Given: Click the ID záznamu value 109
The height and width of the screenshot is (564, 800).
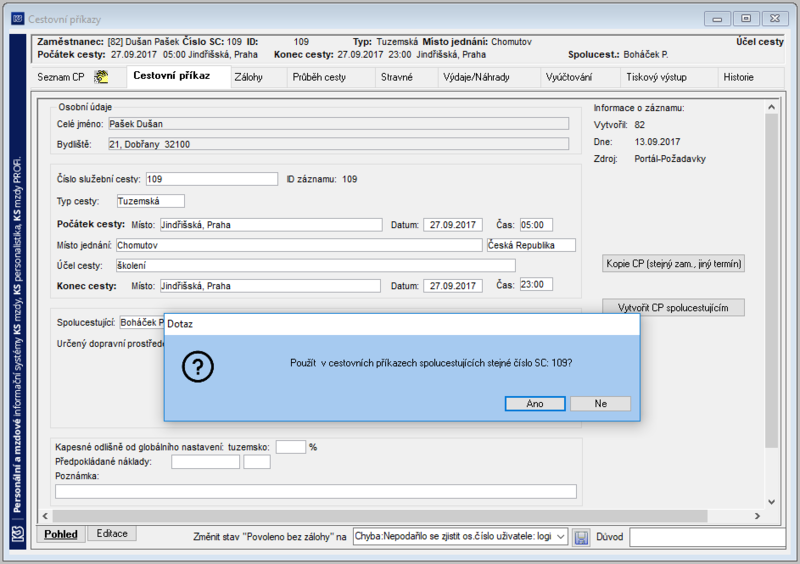Looking at the screenshot, I should pos(349,179).
